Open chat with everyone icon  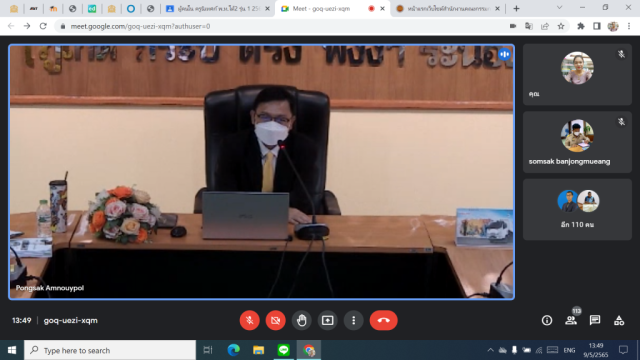coord(595,320)
